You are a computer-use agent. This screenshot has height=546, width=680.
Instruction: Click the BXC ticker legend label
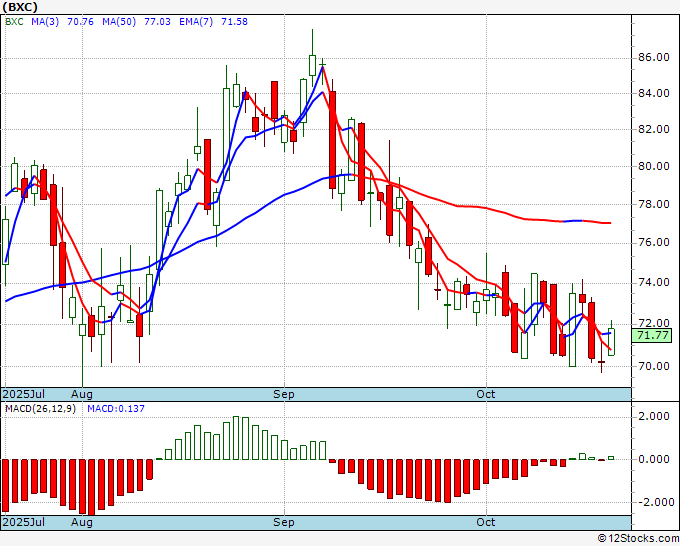tap(14, 22)
